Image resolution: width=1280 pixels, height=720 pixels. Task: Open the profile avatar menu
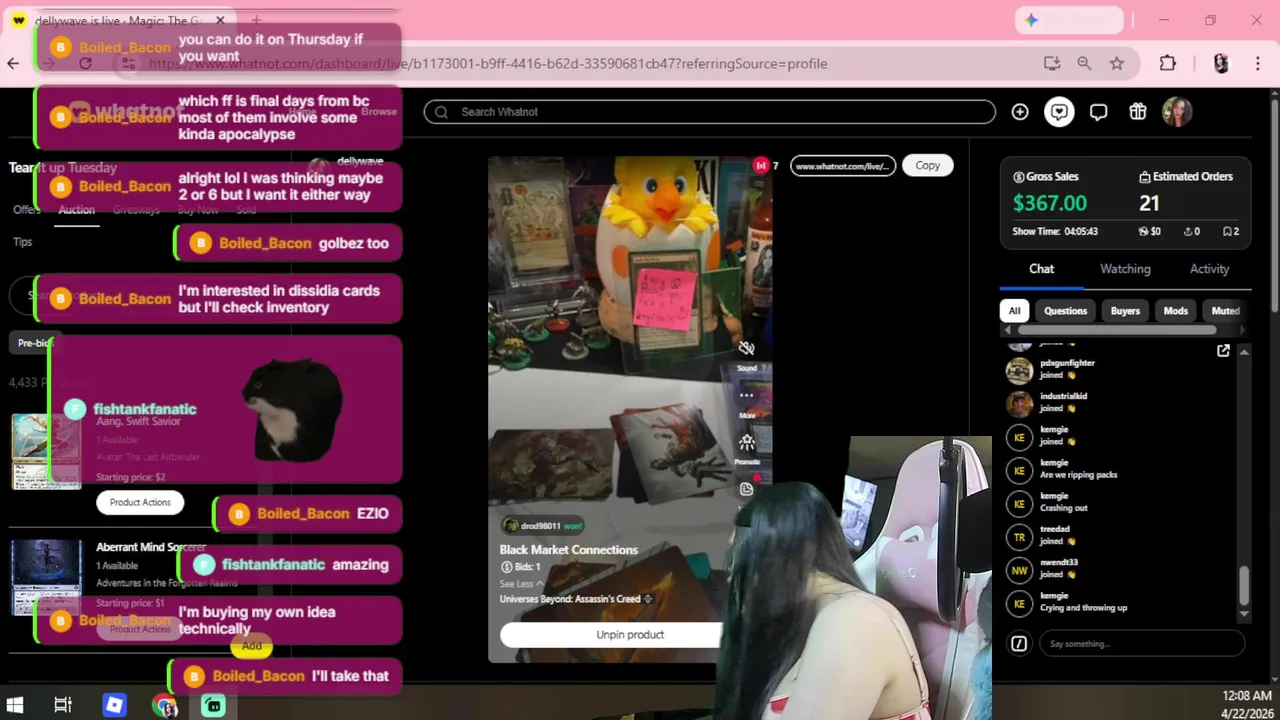coord(1177,112)
